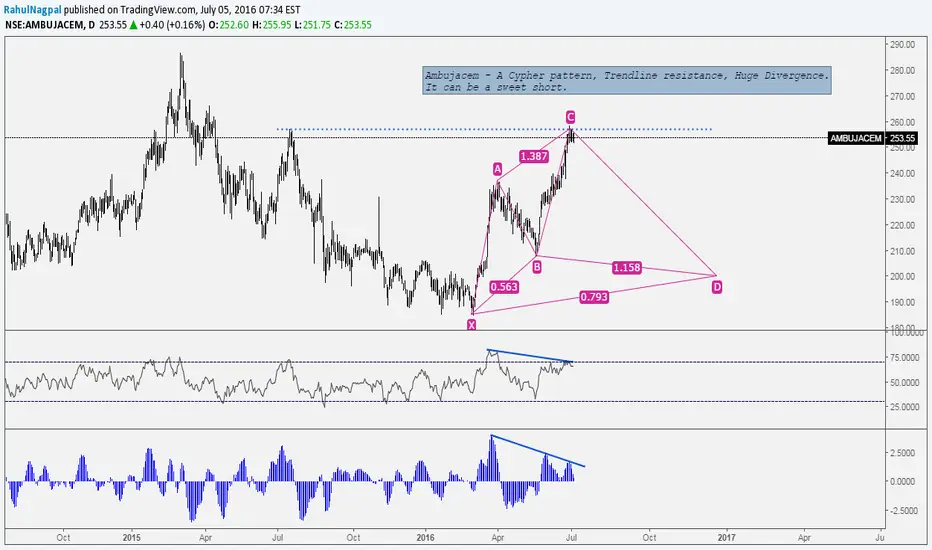
Task: Select the blue Cypher pattern note box
Action: click(x=626, y=81)
